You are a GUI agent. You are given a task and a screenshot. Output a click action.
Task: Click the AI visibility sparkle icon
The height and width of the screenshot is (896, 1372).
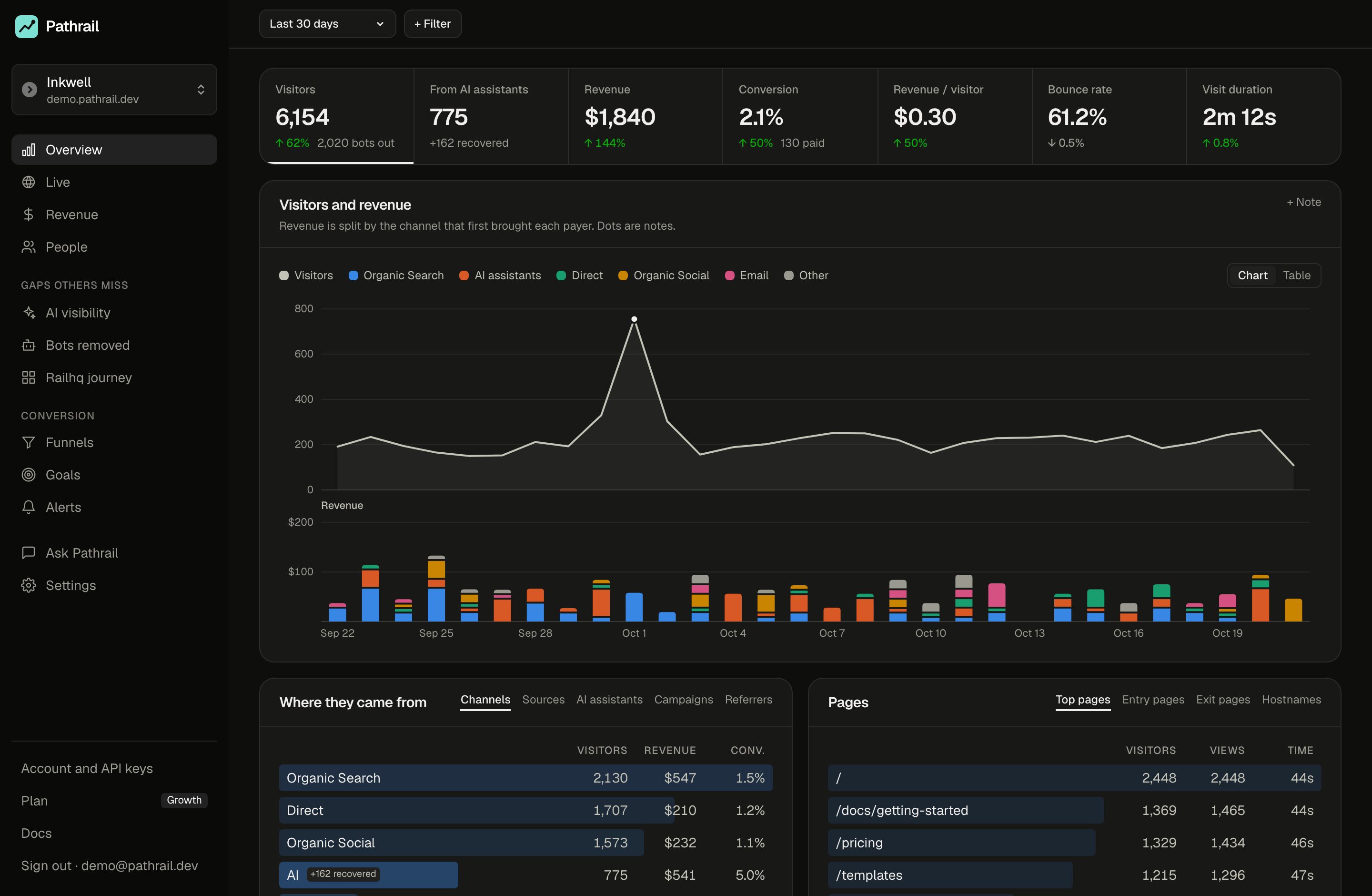pyautogui.click(x=28, y=313)
